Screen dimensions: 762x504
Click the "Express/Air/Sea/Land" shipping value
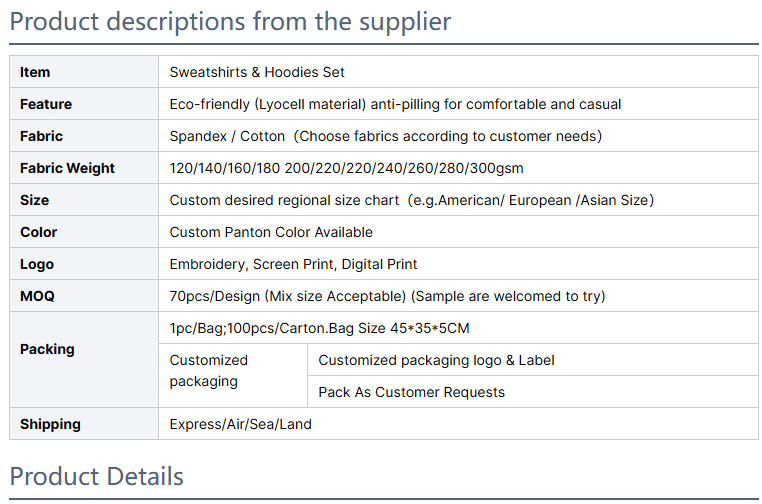point(240,424)
